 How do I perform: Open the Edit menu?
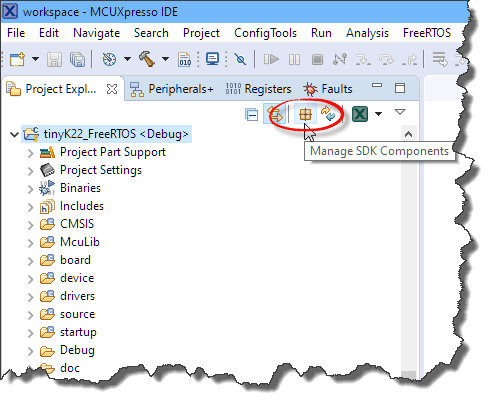pyautogui.click(x=49, y=33)
